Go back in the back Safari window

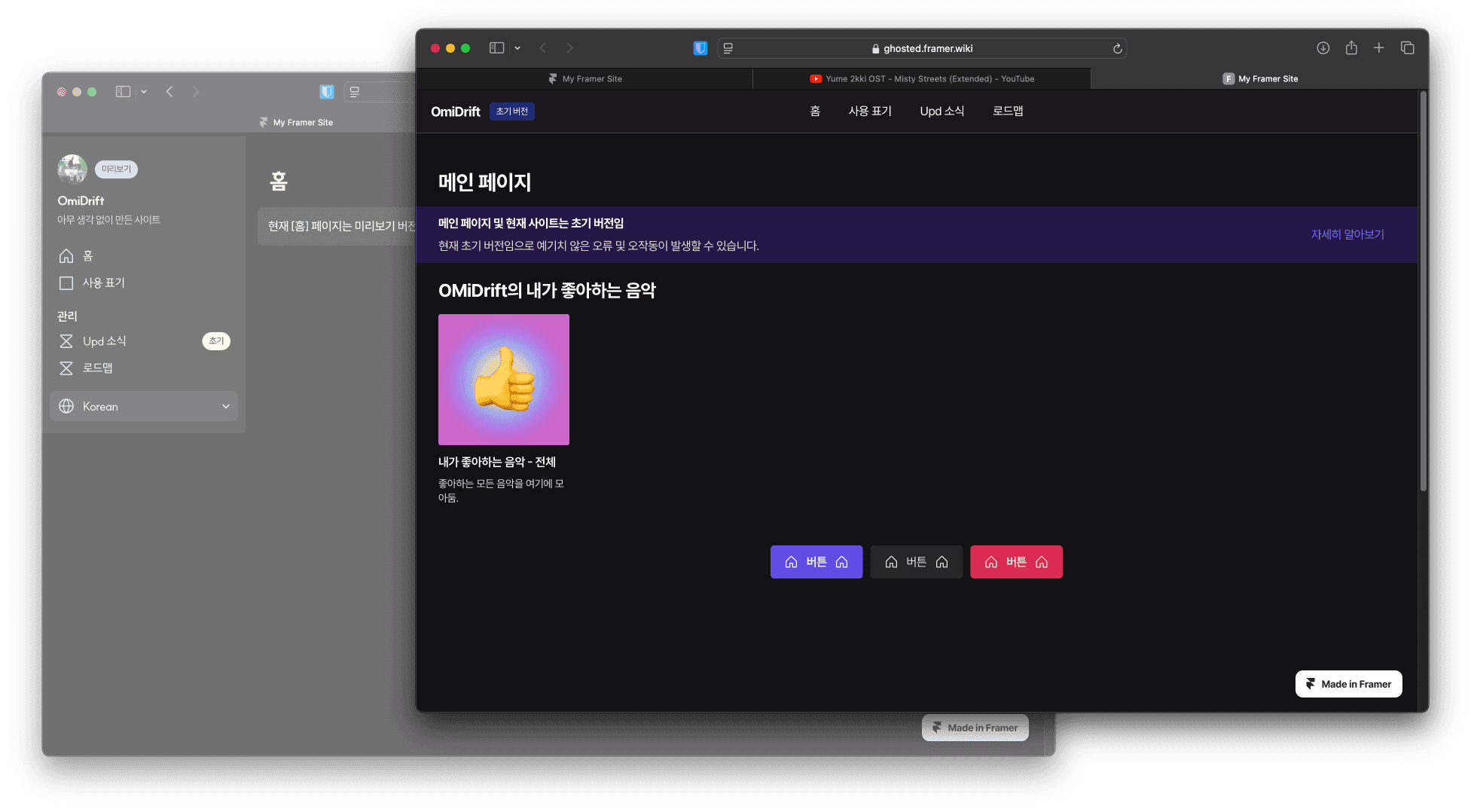169,92
